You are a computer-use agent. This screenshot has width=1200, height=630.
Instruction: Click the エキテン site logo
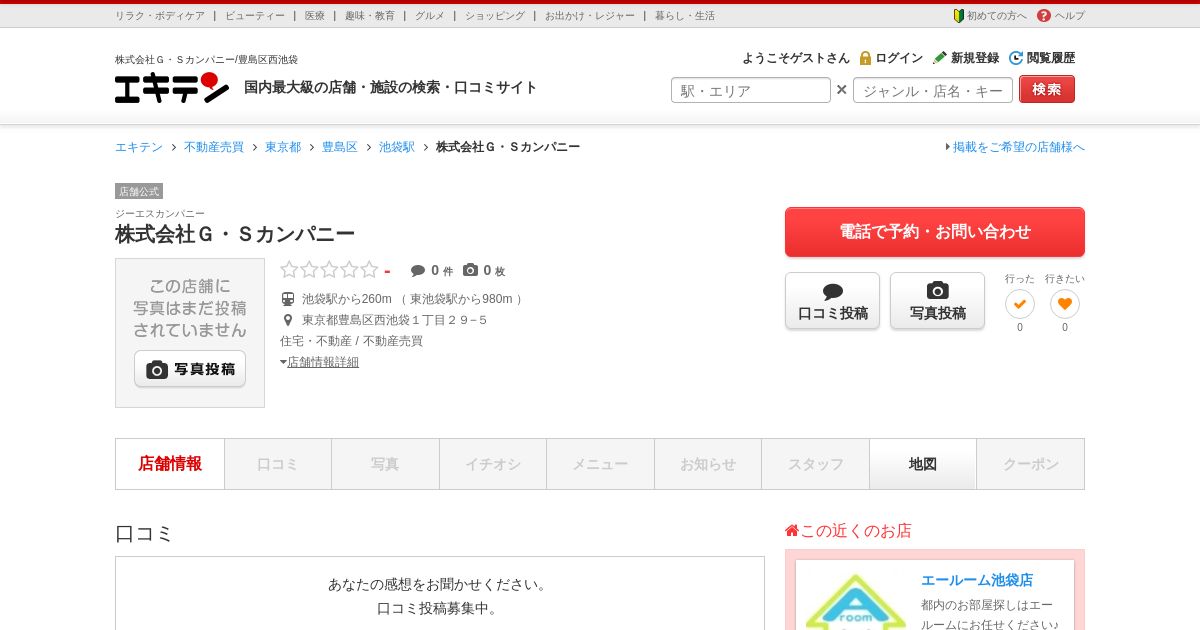pyautogui.click(x=172, y=87)
